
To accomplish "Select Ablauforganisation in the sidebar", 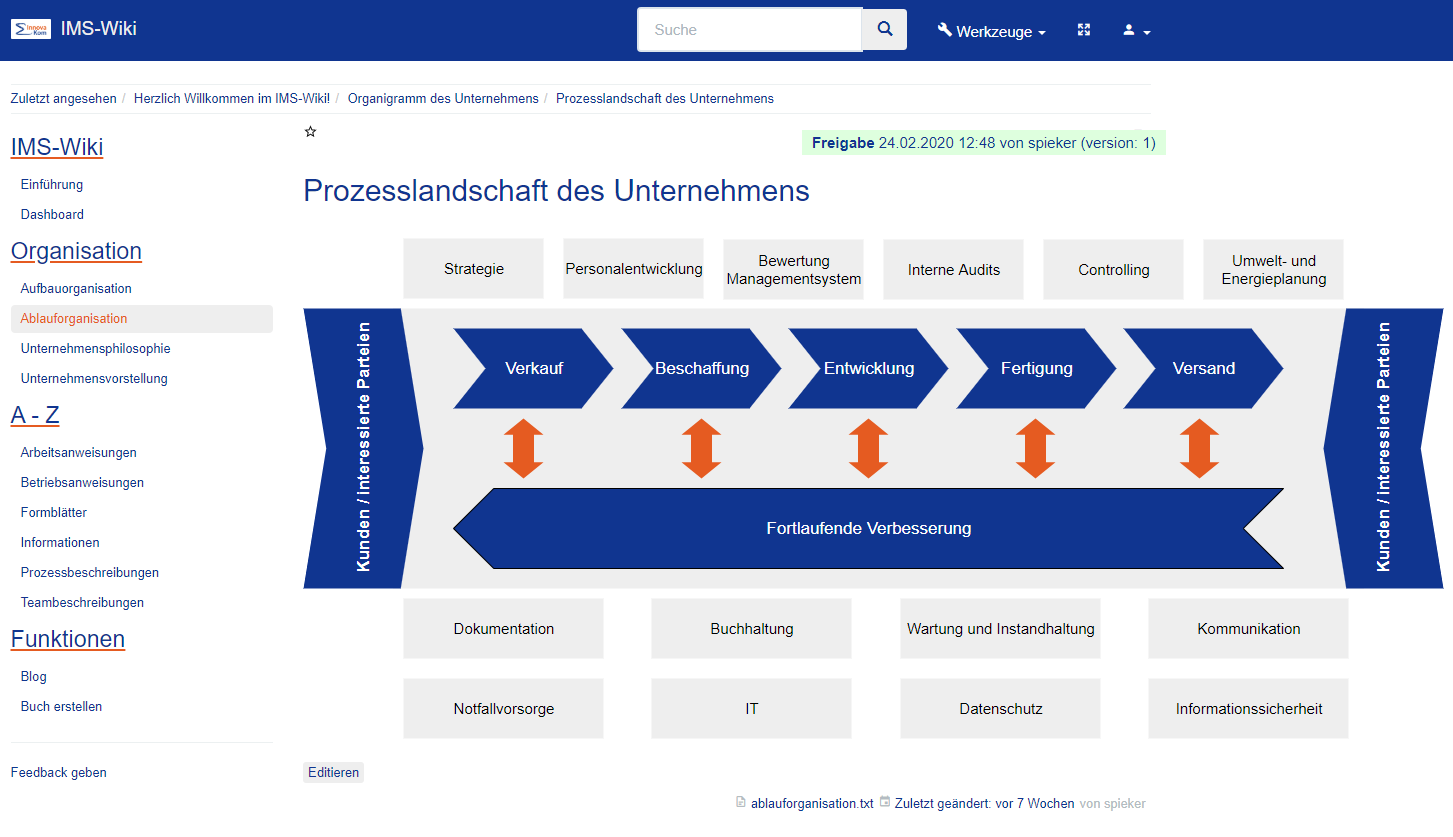I will pos(75,318).
